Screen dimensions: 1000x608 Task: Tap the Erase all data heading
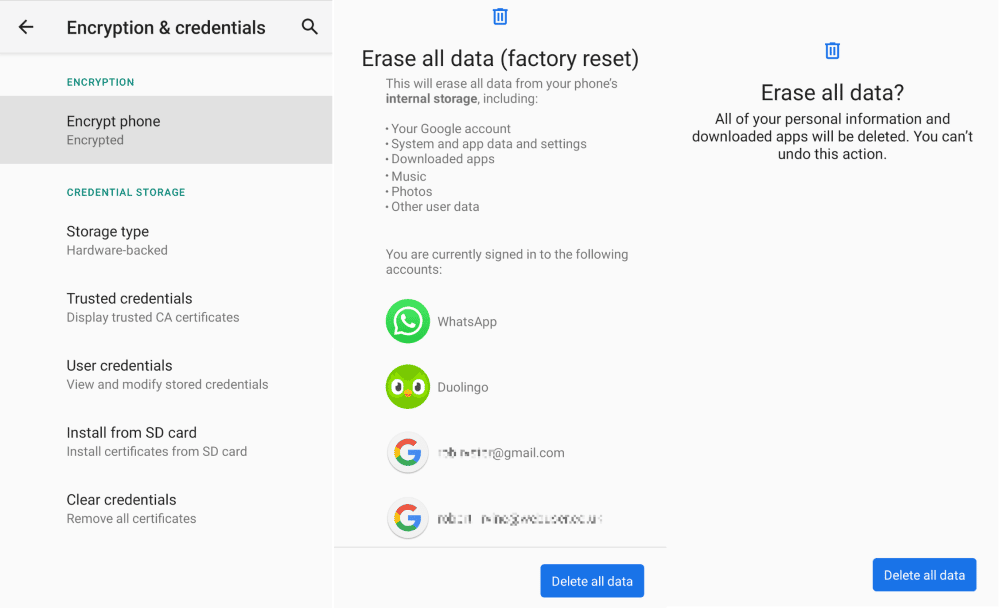tap(499, 59)
